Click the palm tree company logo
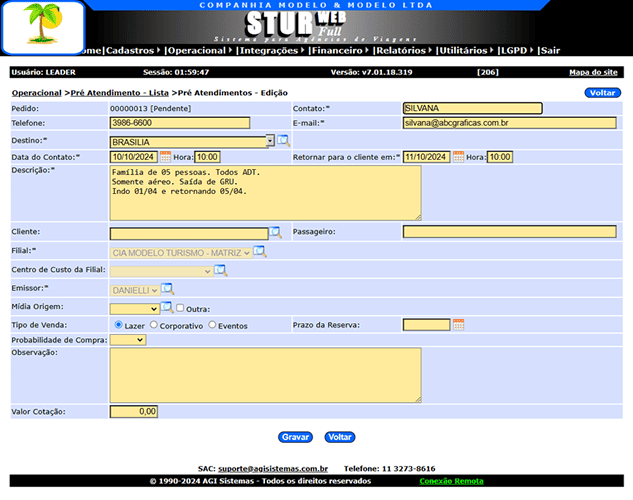This screenshot has height=500, width=633. click(43, 27)
